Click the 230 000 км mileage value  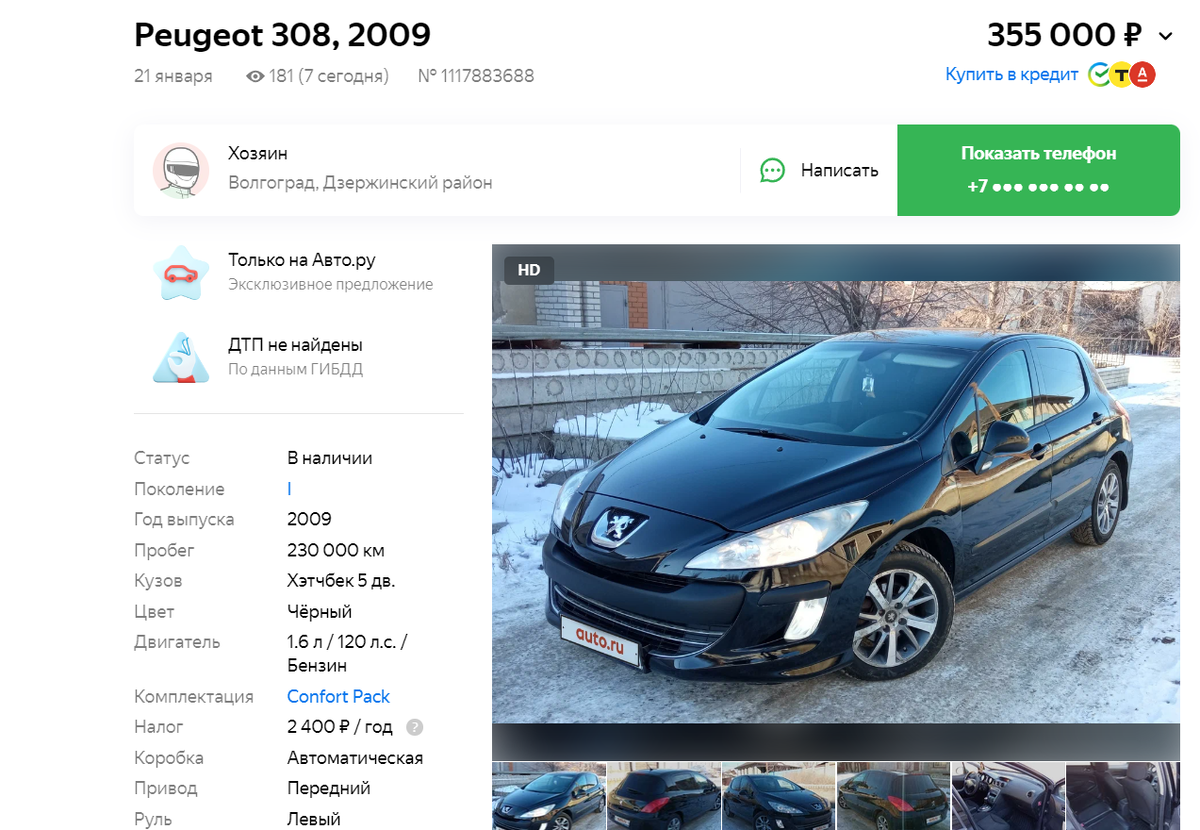[x=336, y=550]
